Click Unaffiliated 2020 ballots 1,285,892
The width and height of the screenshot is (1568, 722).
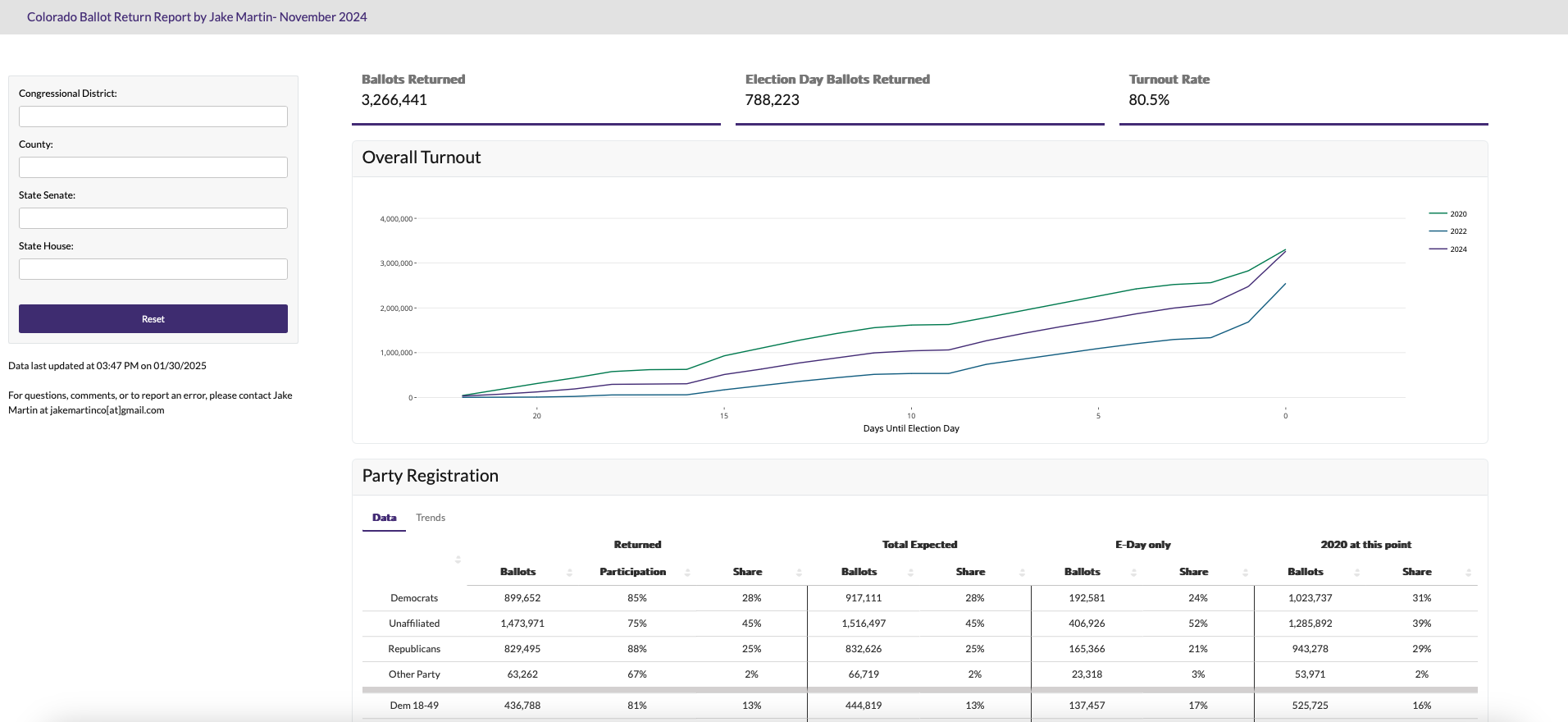tap(1310, 624)
